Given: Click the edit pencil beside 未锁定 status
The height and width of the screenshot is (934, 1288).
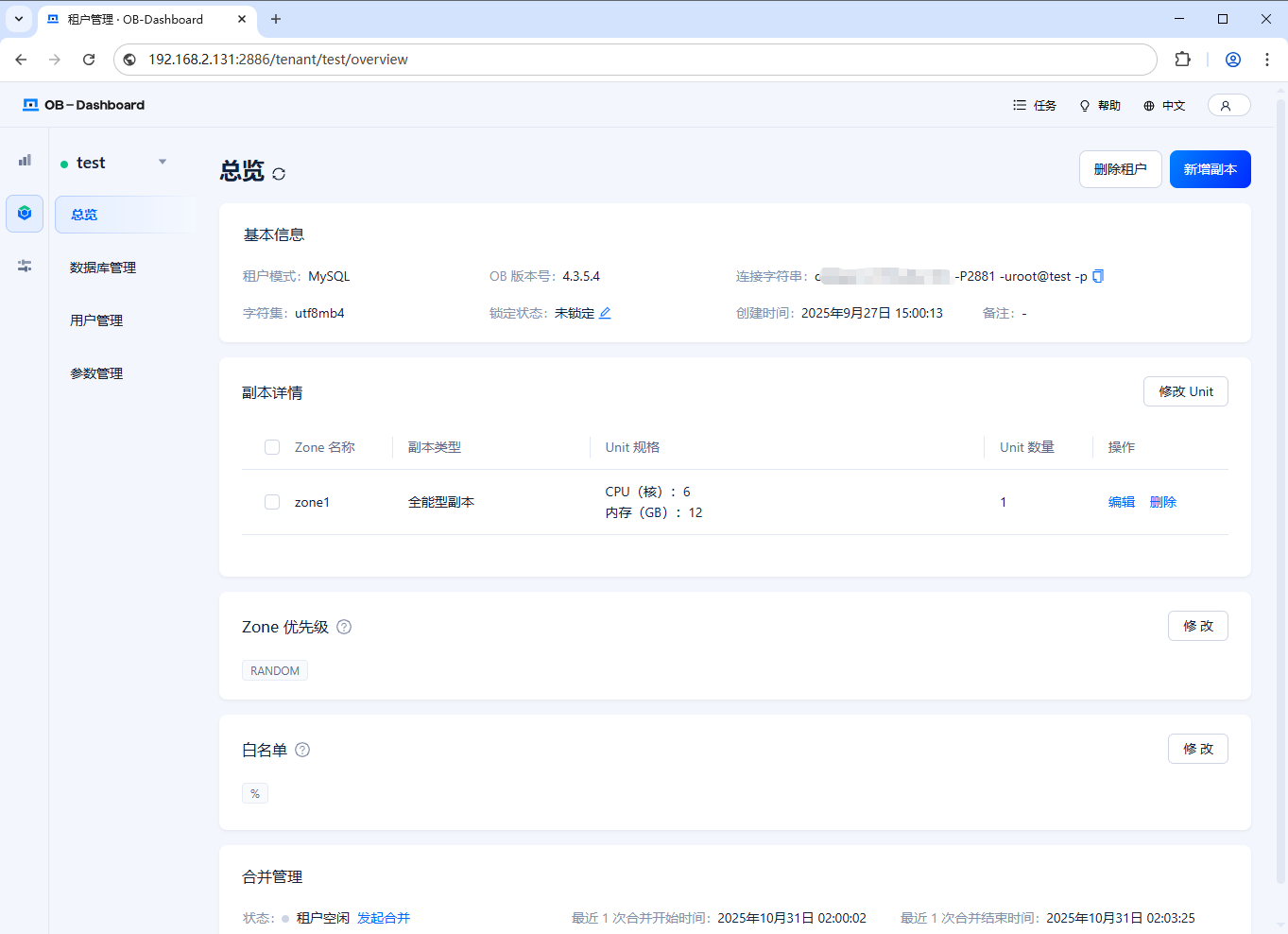Looking at the screenshot, I should click(x=605, y=313).
